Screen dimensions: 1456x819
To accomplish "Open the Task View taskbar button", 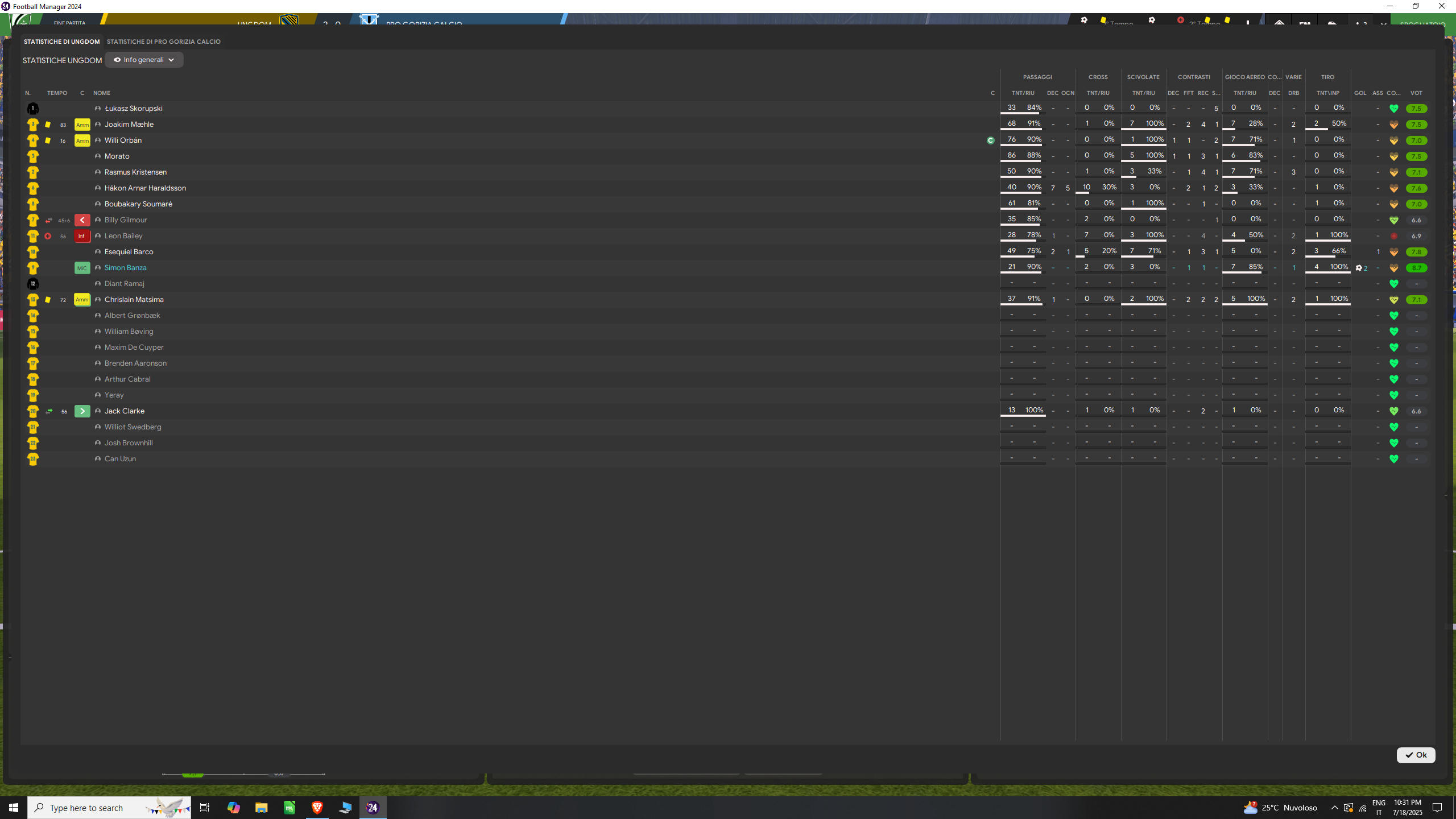I will 205,808.
